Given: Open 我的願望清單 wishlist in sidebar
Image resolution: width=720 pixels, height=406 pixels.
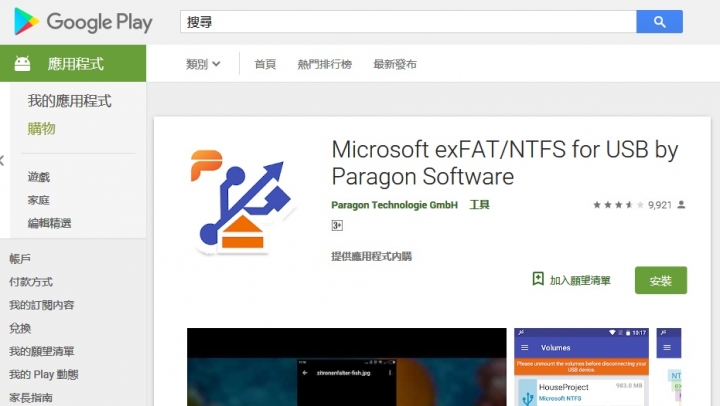Looking at the screenshot, I should [42, 351].
